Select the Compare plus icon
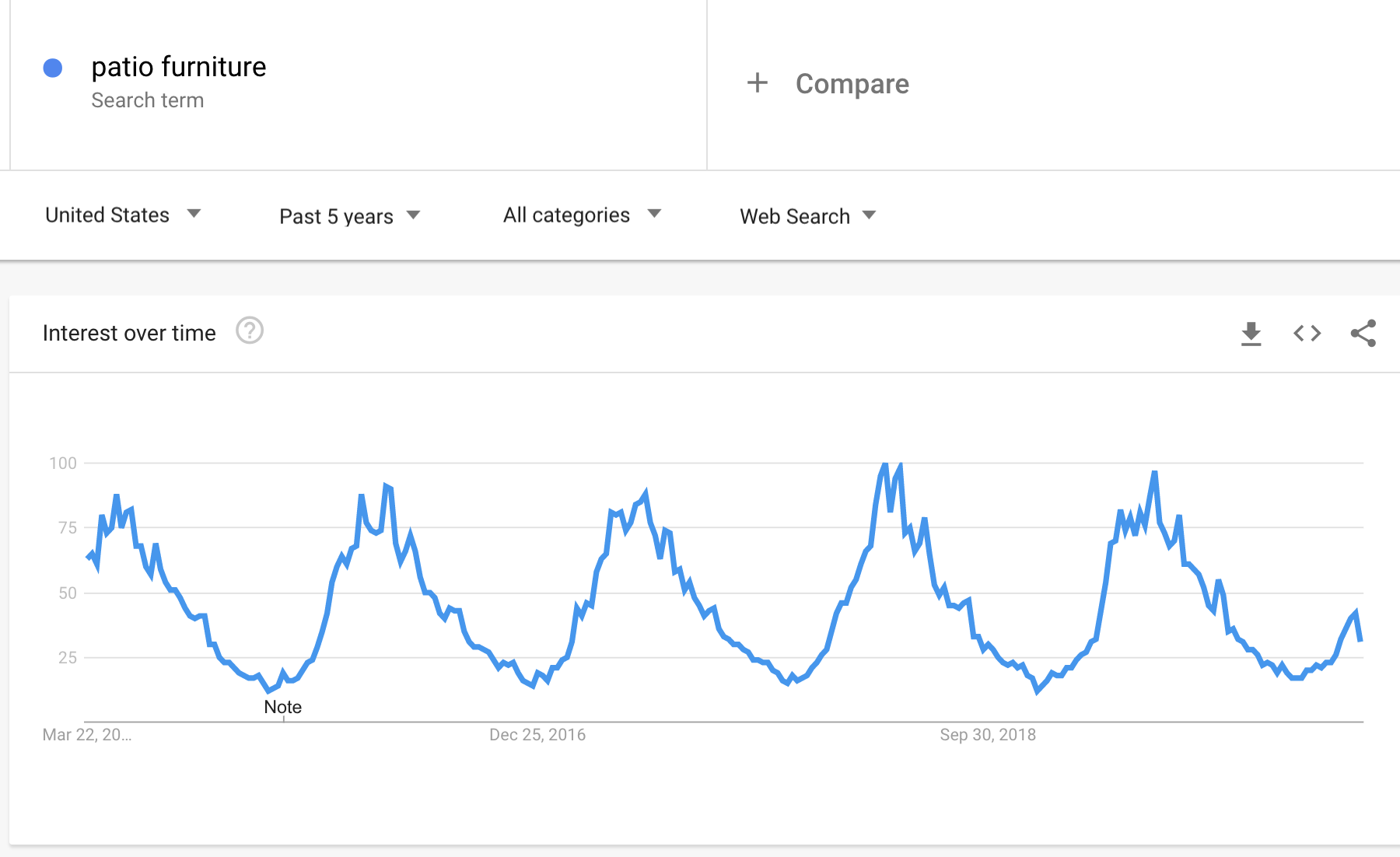 click(756, 83)
